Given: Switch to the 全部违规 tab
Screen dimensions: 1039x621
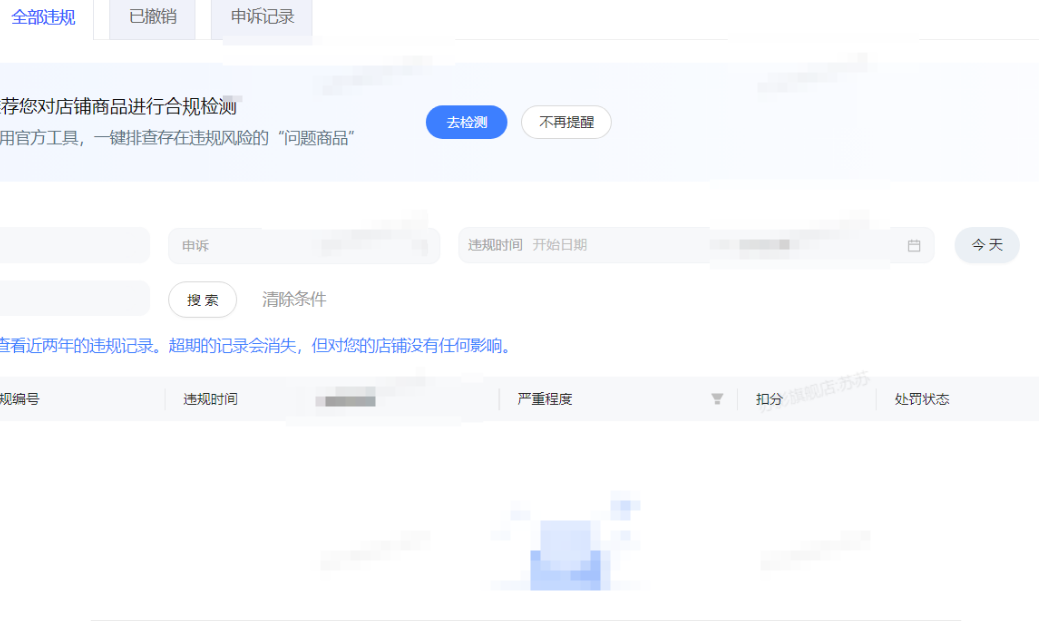Looking at the screenshot, I should tap(44, 18).
